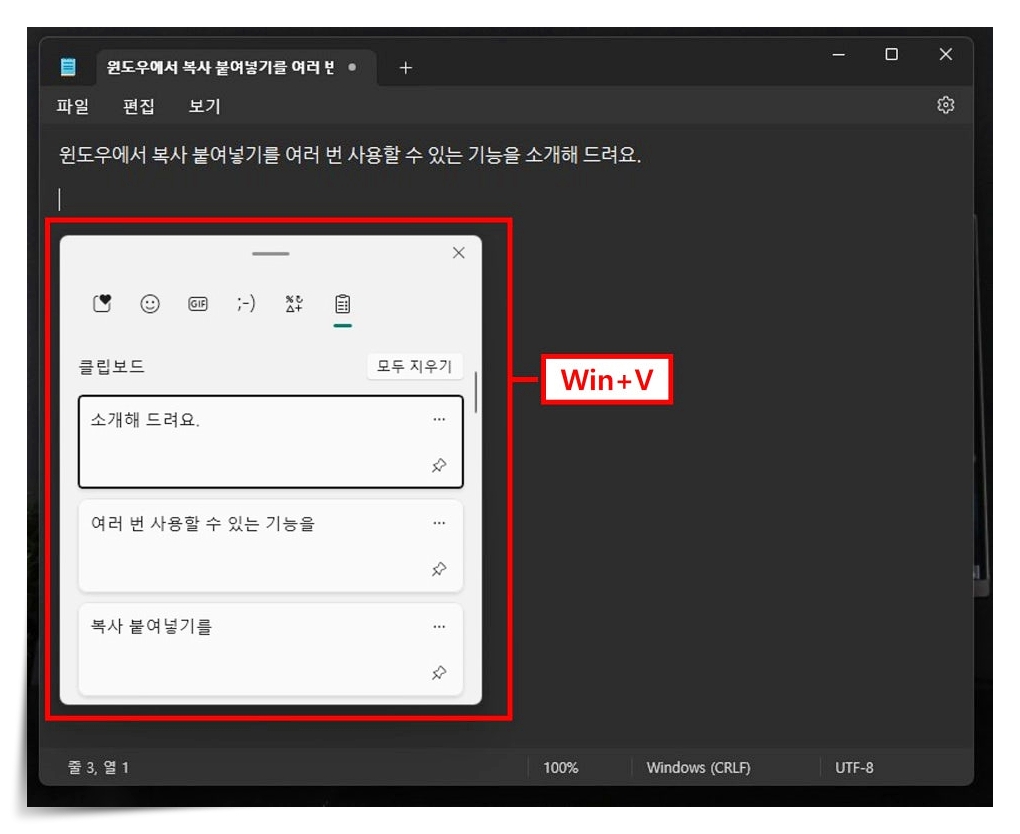Image resolution: width=1020 pixels, height=834 pixels.
Task: Select the clipboard history tab icon
Action: (x=342, y=304)
